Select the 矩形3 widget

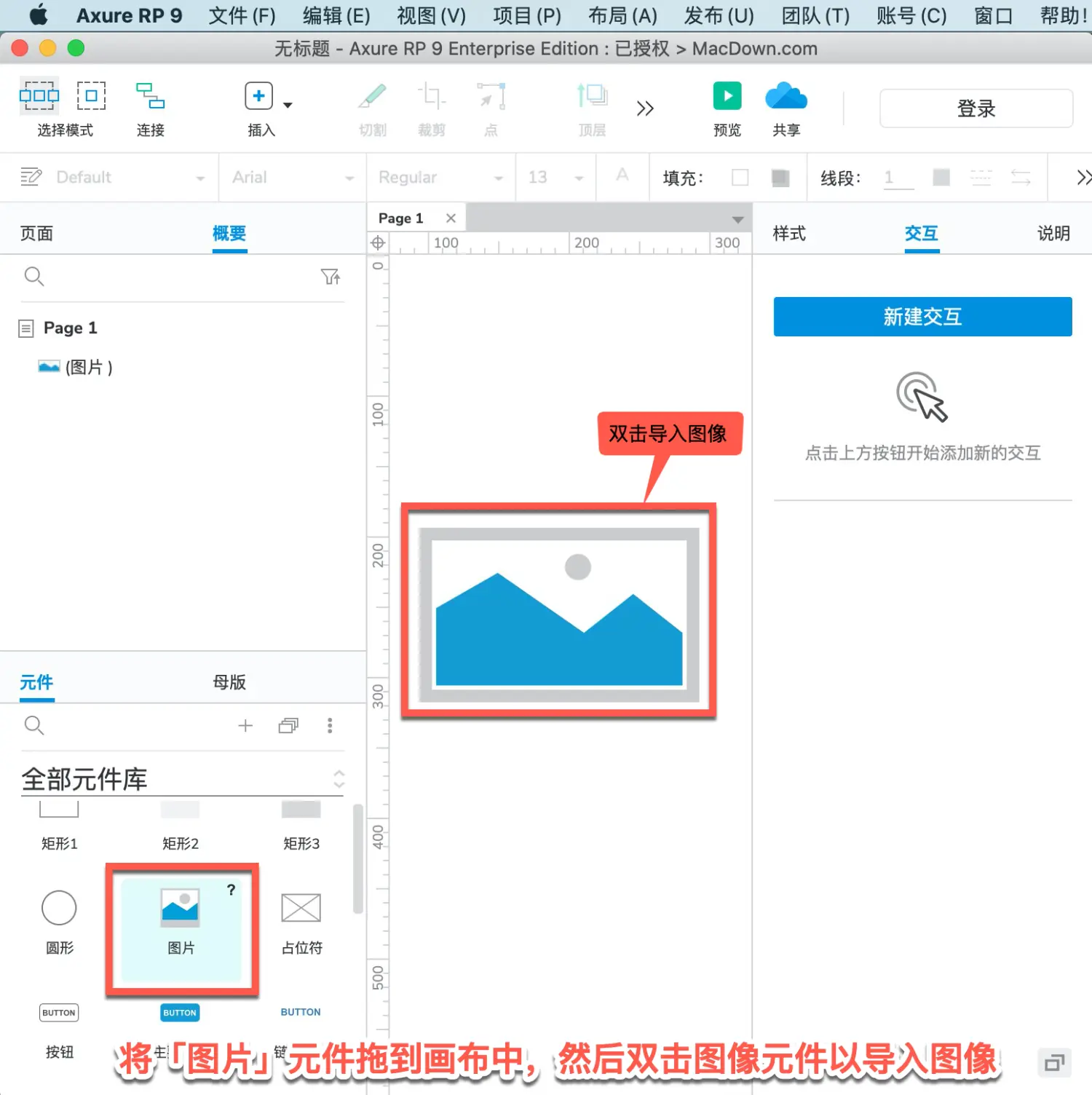[x=301, y=826]
